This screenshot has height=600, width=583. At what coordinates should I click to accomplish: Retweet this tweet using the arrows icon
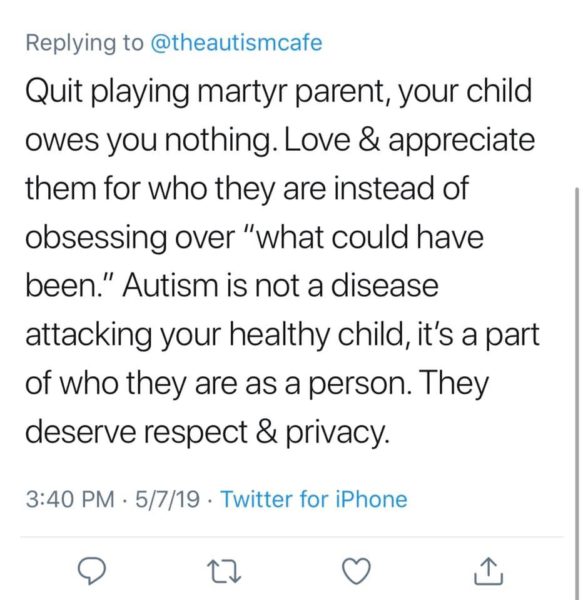tap(224, 572)
